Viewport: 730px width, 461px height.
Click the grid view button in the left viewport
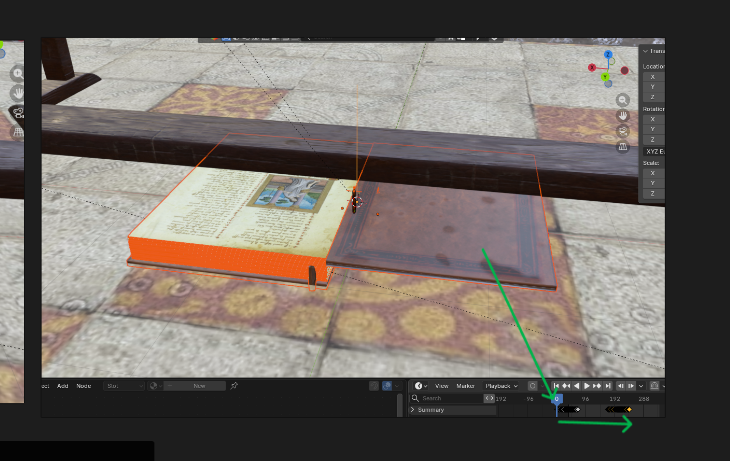pos(18,132)
